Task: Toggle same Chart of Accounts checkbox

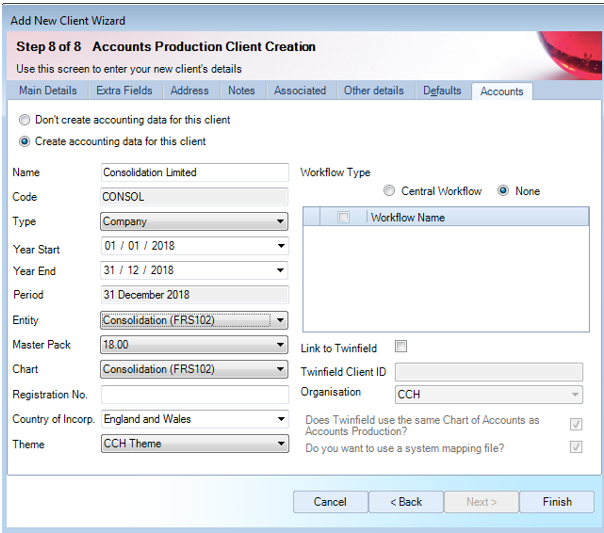Action: (x=576, y=424)
